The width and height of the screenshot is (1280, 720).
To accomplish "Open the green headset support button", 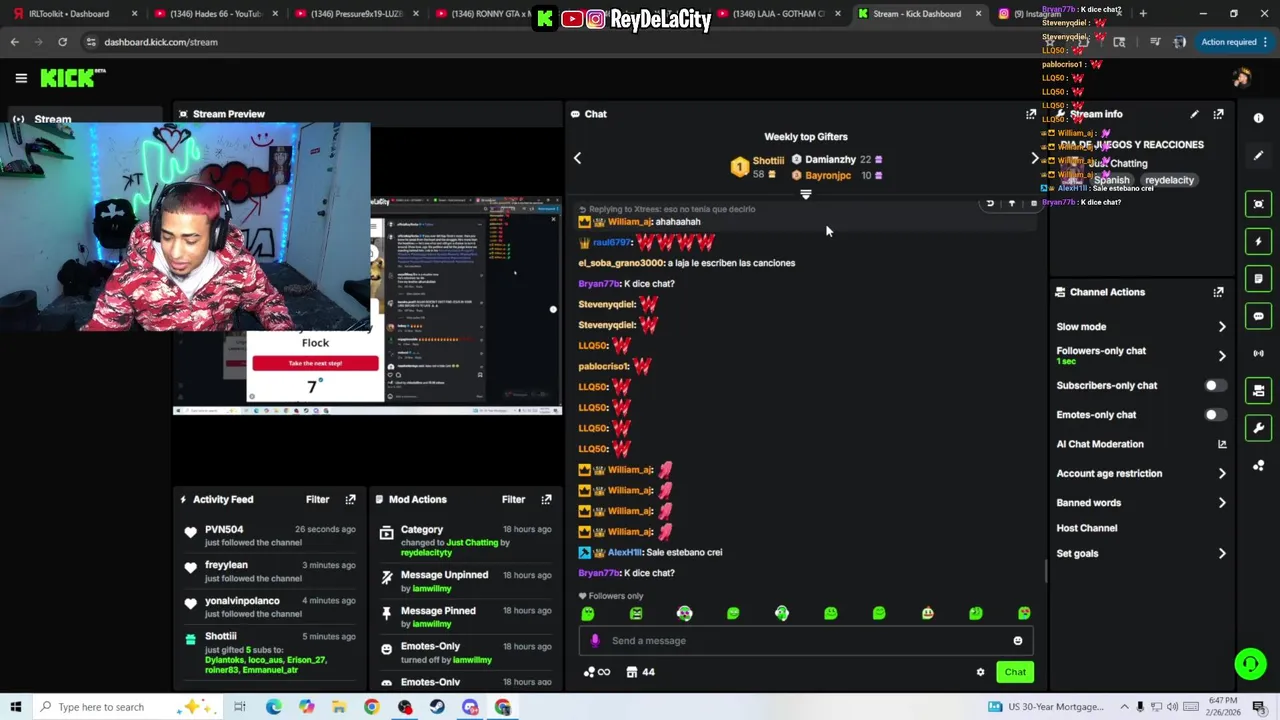I will click(x=1249, y=663).
